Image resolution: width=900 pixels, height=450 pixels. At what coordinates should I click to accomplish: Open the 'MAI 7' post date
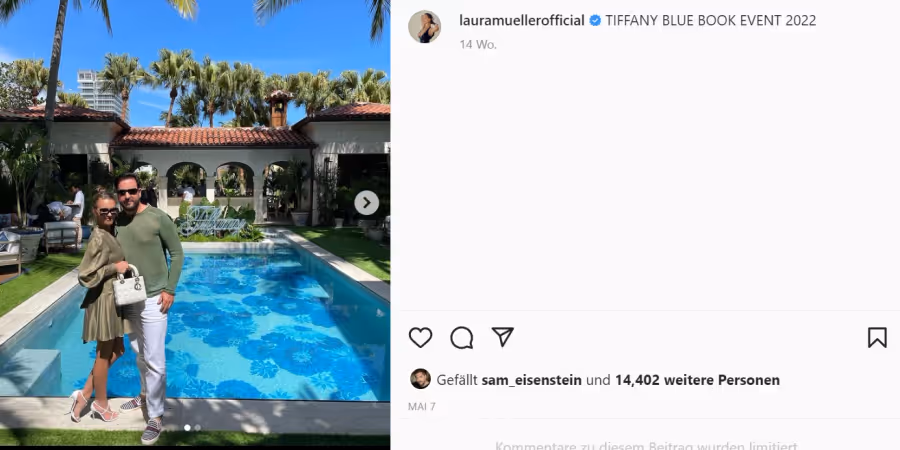tap(422, 407)
